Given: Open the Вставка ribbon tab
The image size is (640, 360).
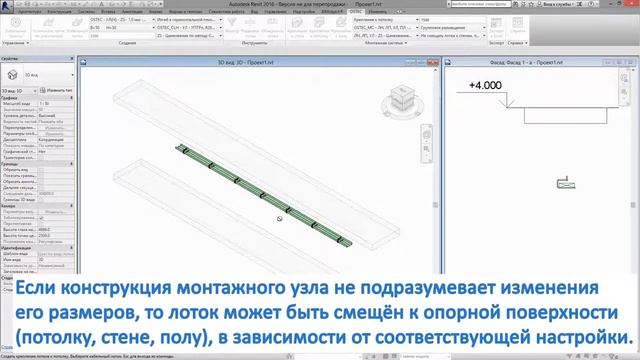Looking at the screenshot, I should coord(108,12).
